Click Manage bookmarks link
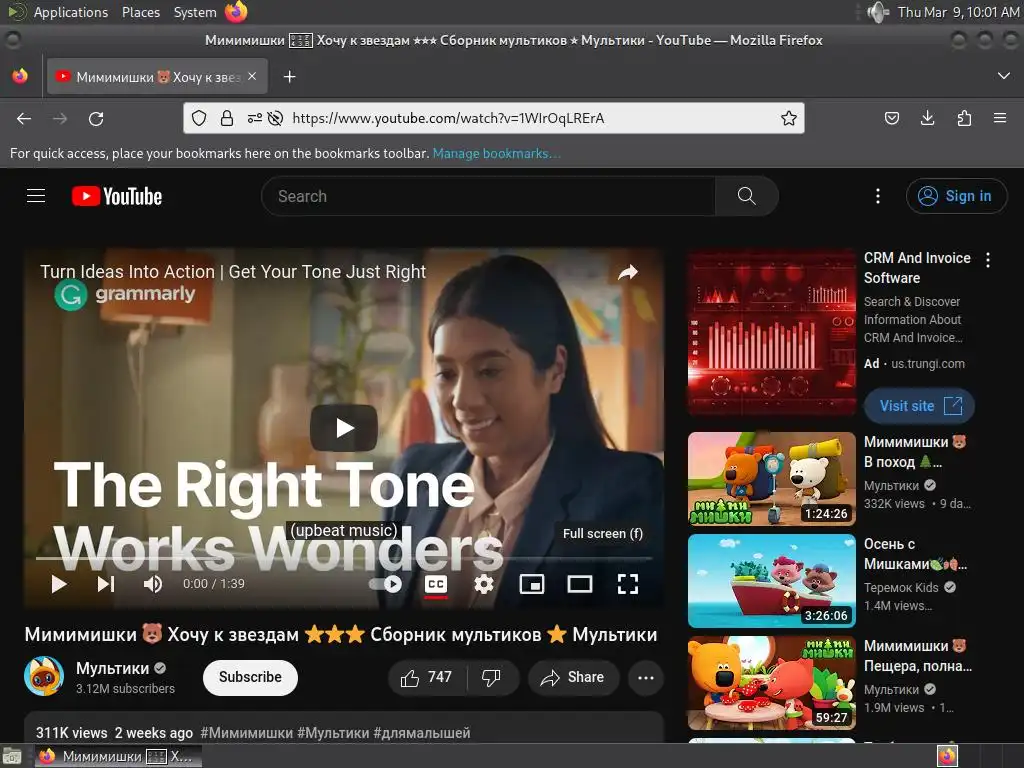 [496, 153]
